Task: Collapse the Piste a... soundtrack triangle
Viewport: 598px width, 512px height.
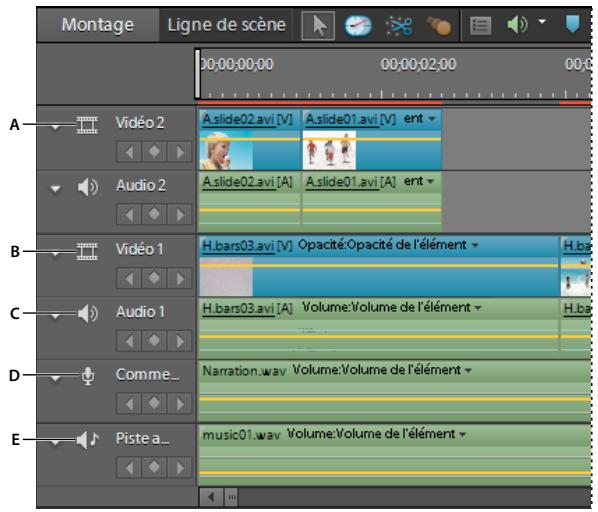Action: (55, 443)
